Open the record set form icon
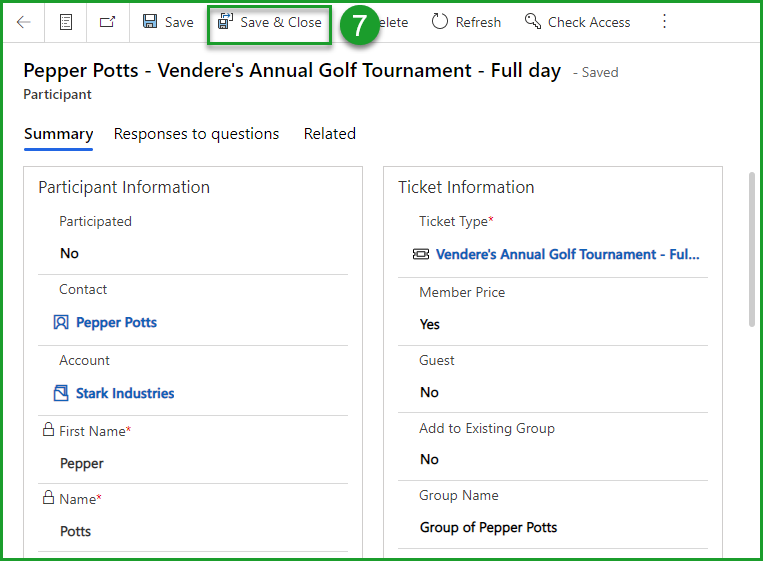Viewport: 763px width, 561px height. [66, 22]
